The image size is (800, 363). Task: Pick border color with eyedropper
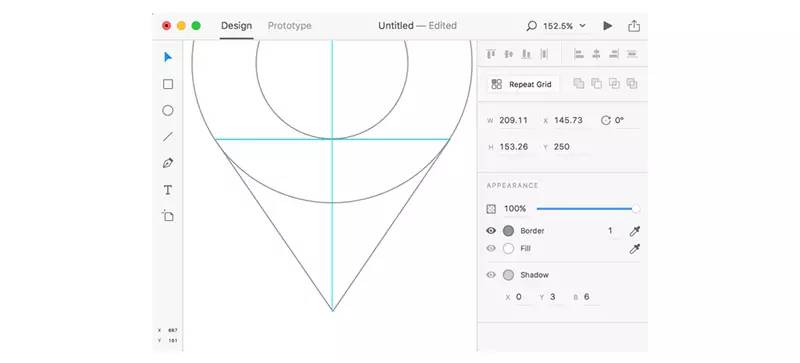coord(635,231)
